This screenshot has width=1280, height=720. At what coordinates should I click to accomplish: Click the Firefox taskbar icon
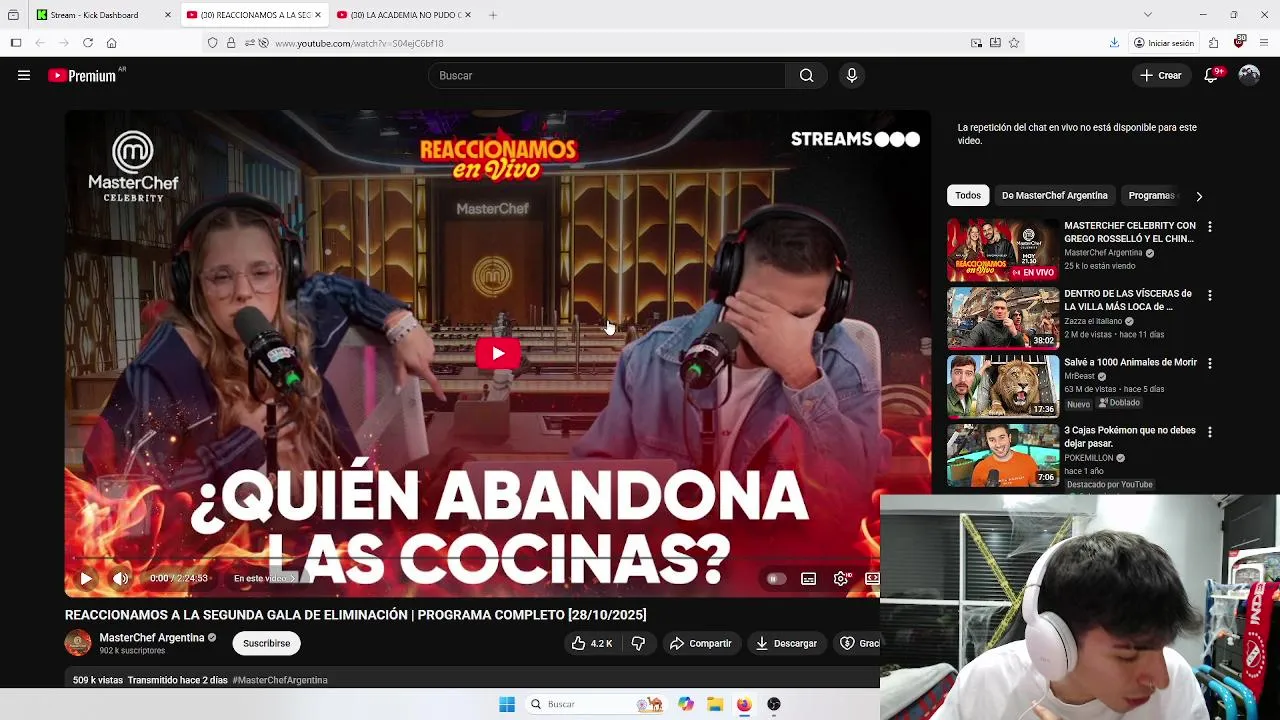(x=744, y=705)
